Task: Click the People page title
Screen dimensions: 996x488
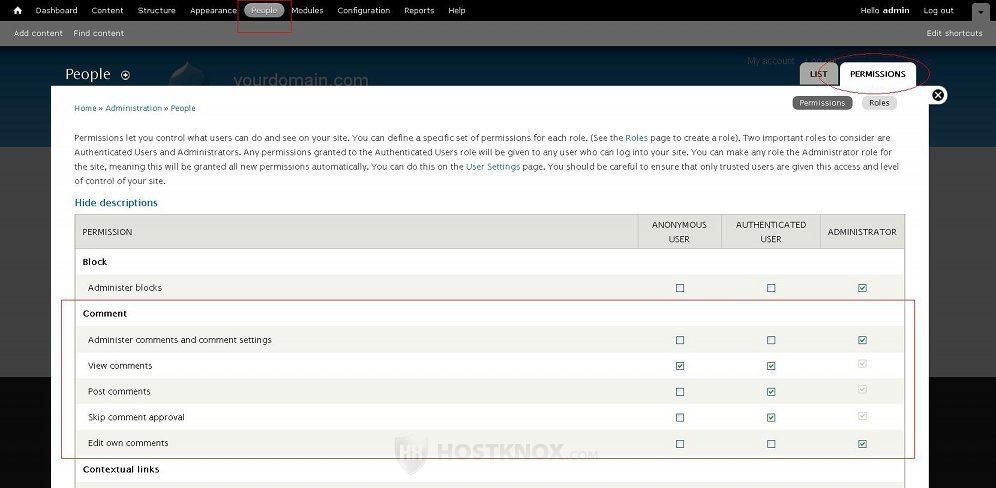Action: point(88,74)
